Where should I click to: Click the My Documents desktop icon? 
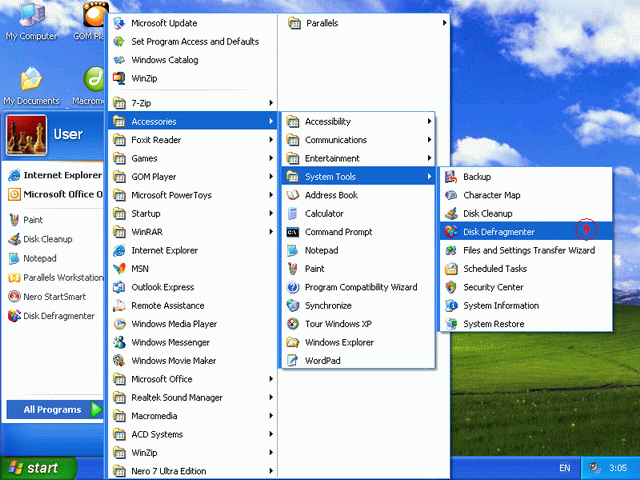click(x=31, y=87)
